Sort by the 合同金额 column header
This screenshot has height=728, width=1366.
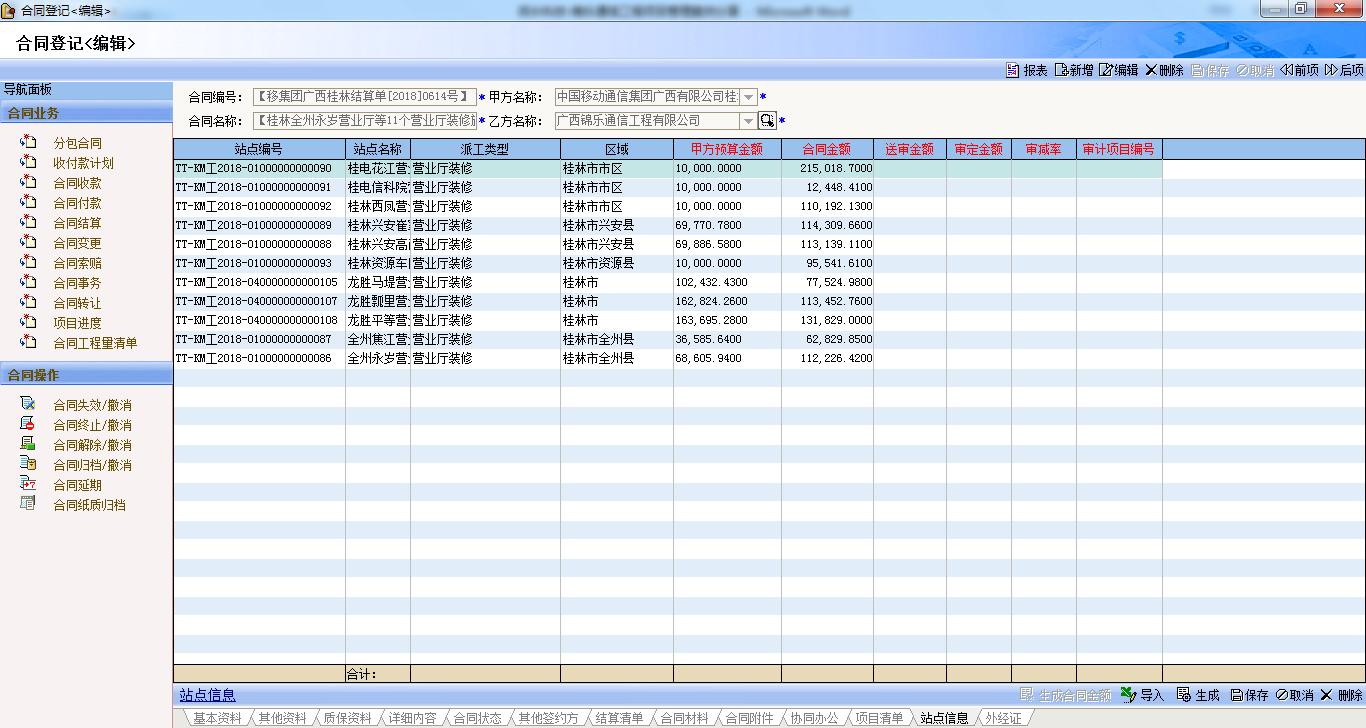pos(827,149)
